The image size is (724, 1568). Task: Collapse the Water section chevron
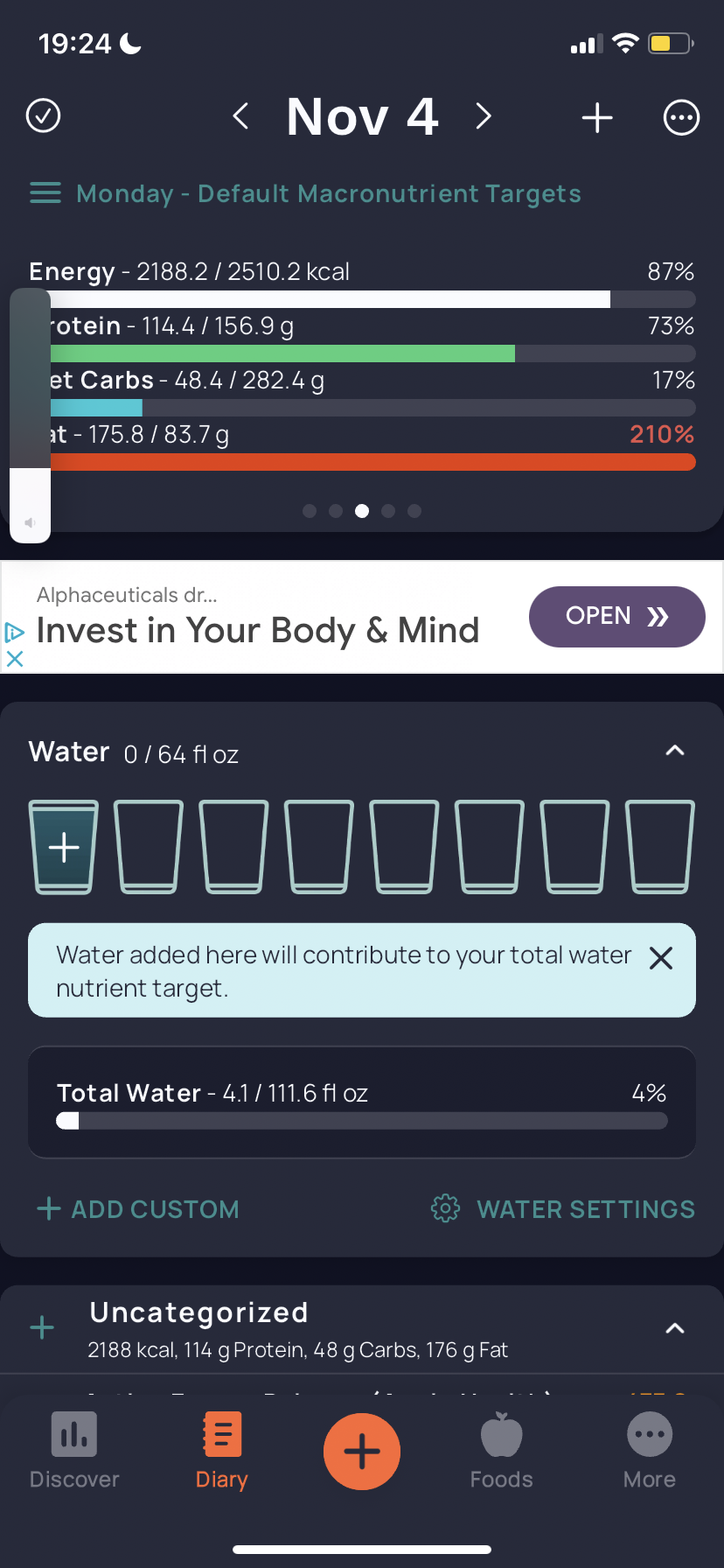point(675,751)
